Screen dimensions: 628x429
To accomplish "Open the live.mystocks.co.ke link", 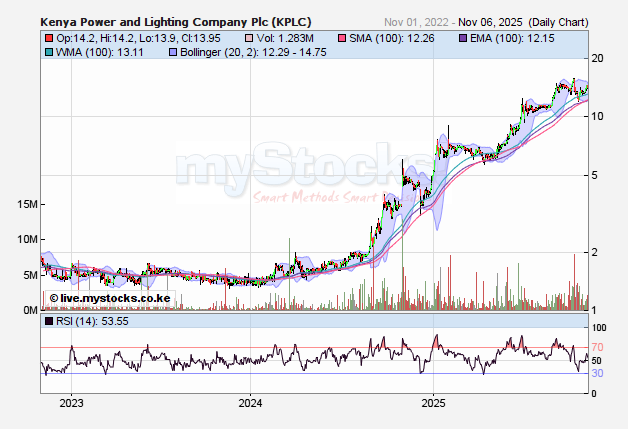I will click(110, 298).
